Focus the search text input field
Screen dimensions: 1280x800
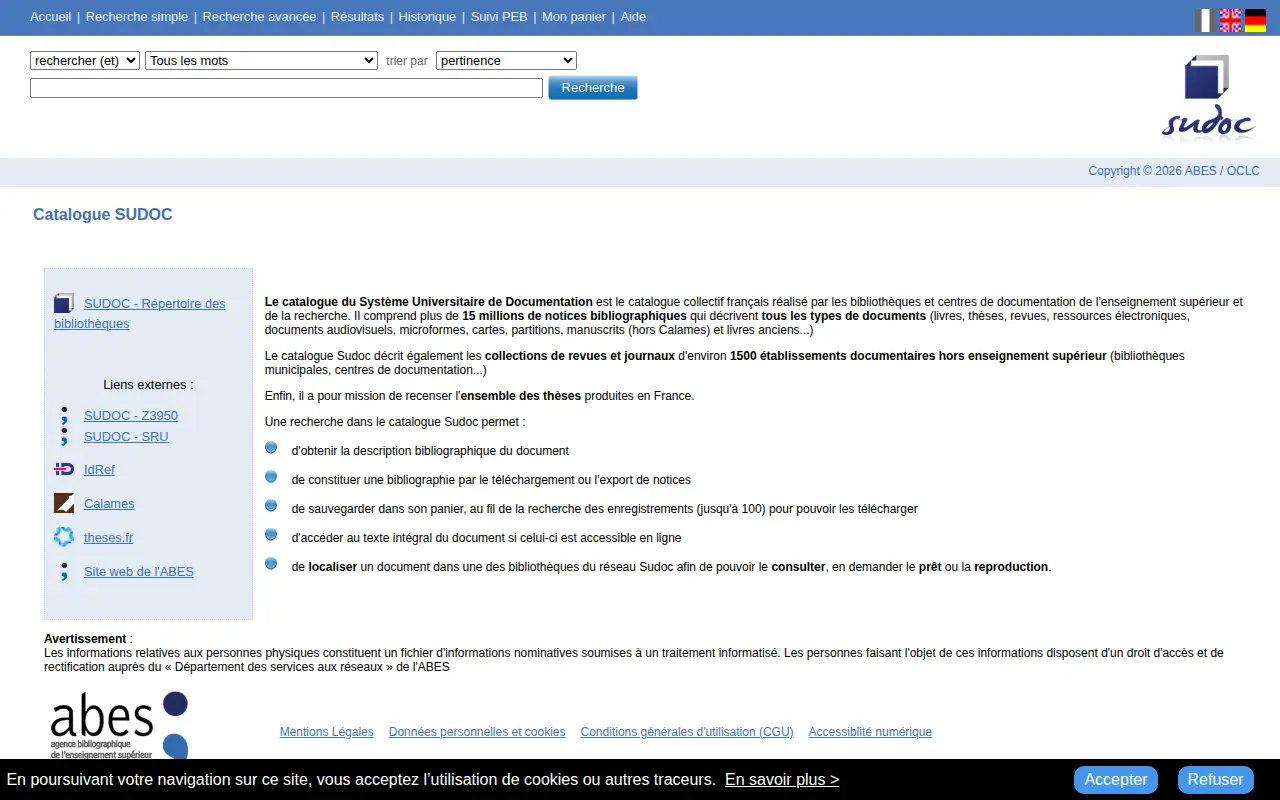pyautogui.click(x=286, y=88)
